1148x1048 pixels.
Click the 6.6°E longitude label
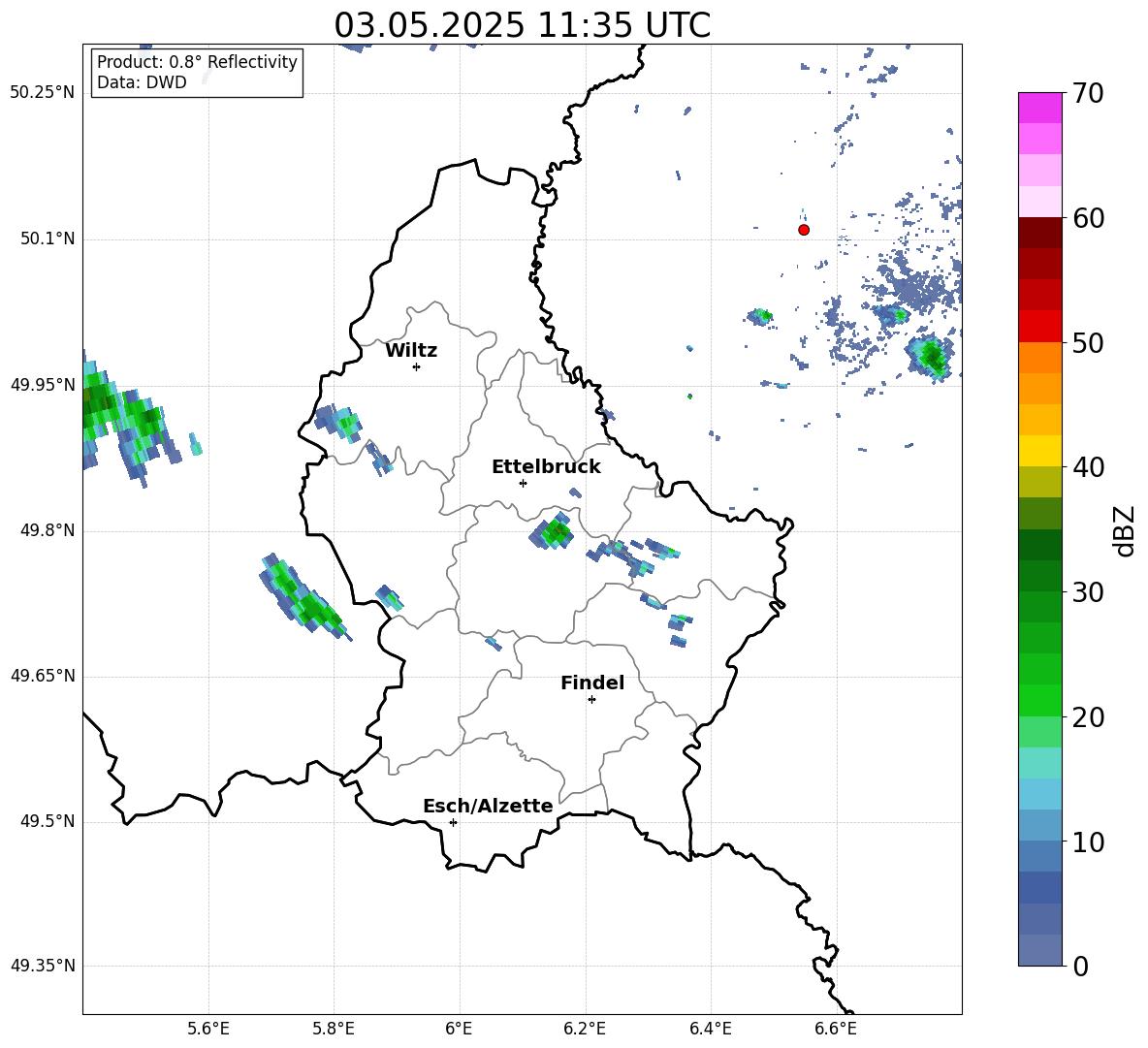(x=836, y=1029)
